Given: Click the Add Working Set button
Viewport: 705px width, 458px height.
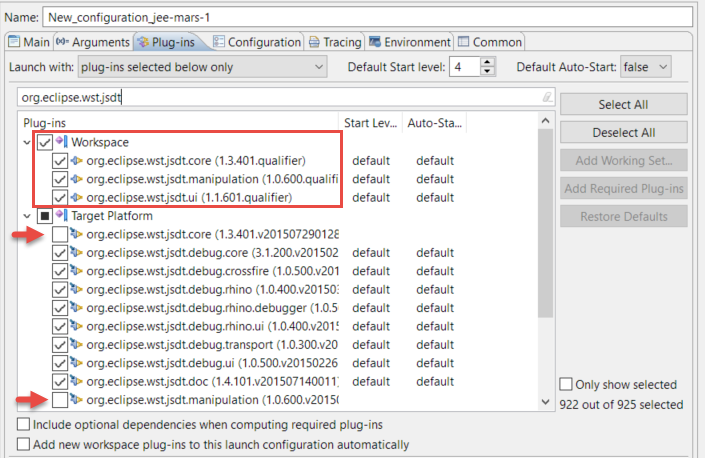Looking at the screenshot, I should 624,160.
